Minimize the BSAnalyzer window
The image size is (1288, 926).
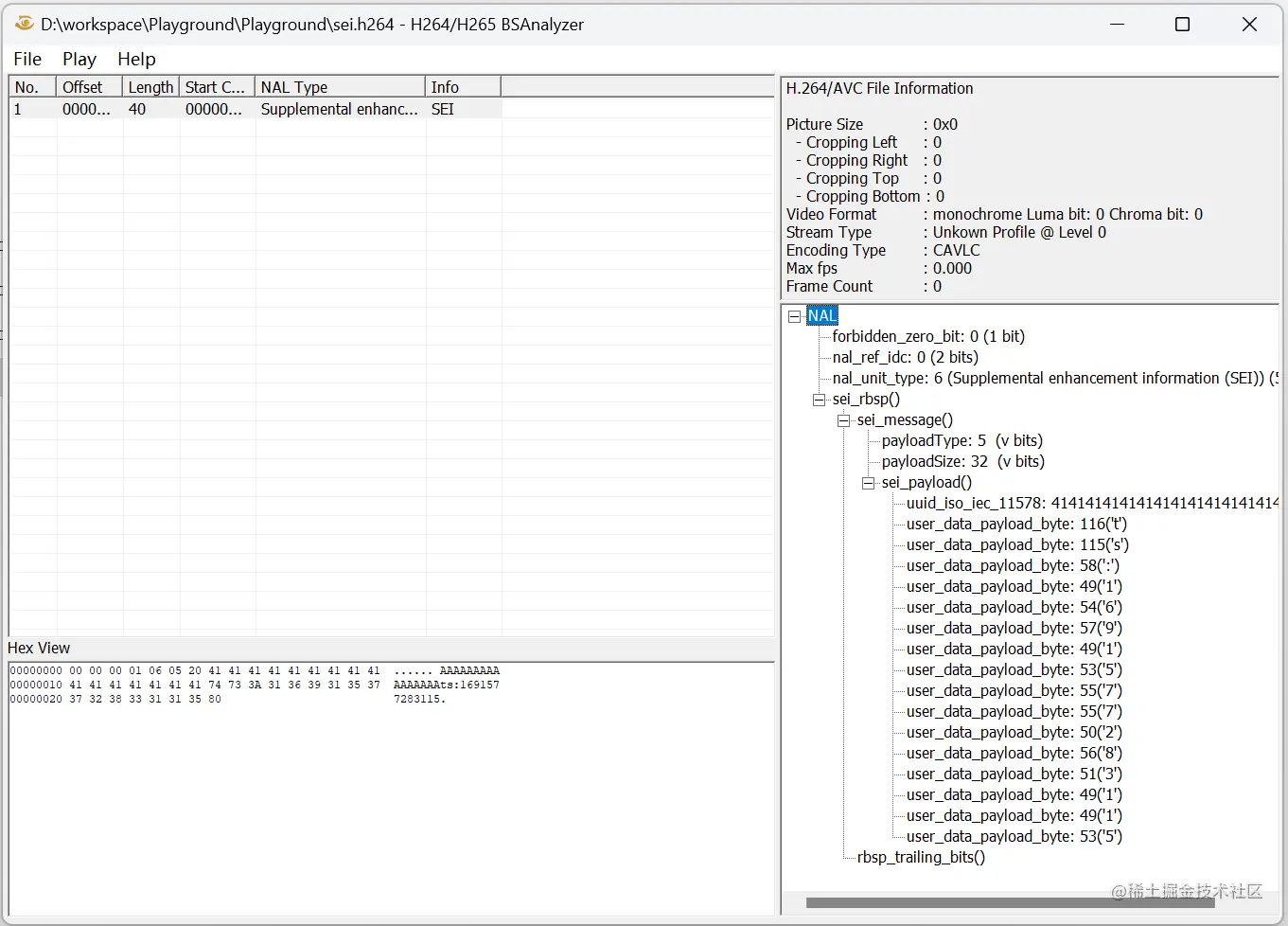[1118, 25]
